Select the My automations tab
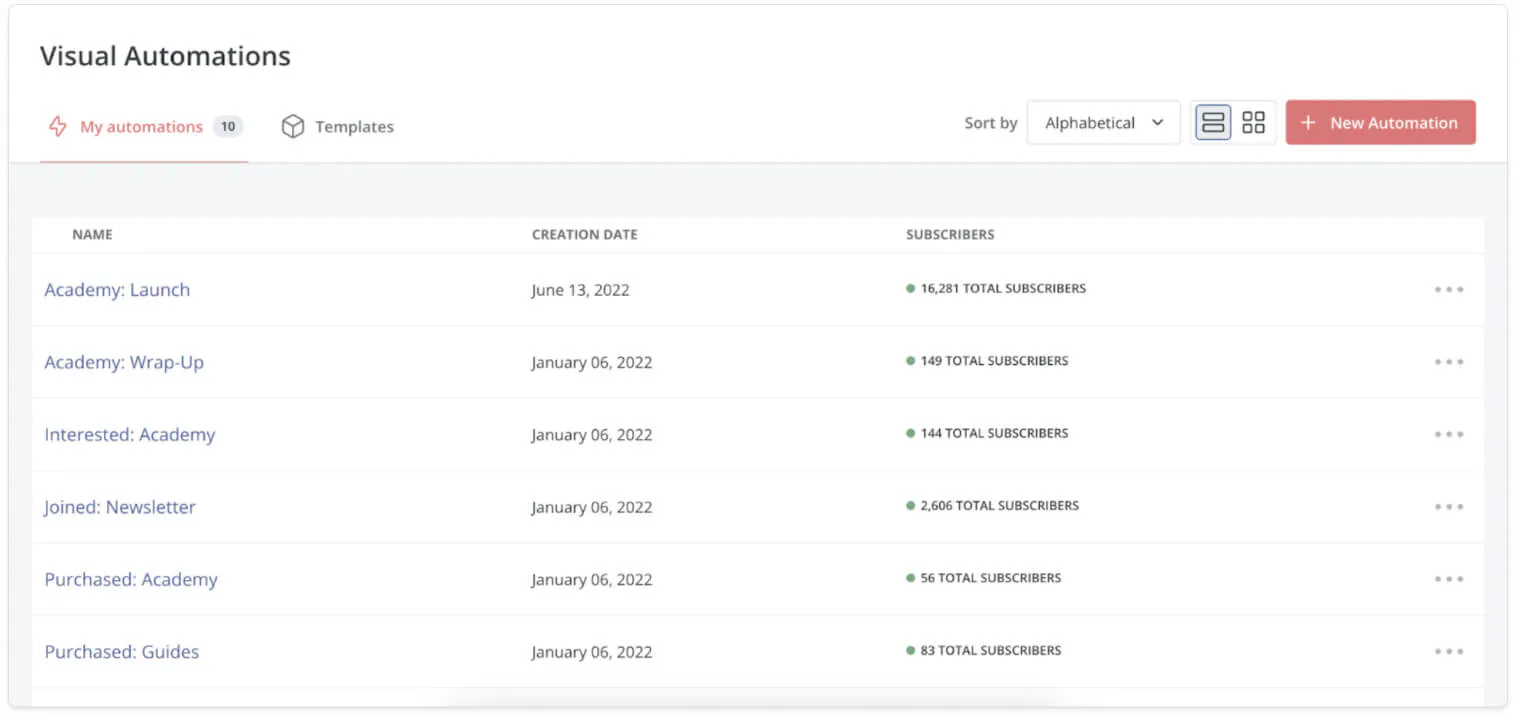The image size is (1516, 720). click(x=141, y=127)
